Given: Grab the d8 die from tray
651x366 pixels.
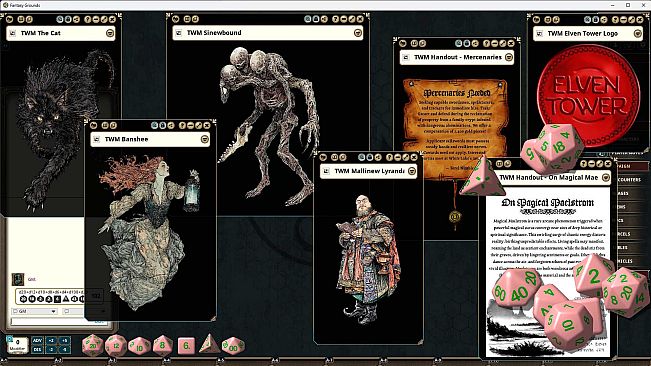Looking at the screenshot, I should tap(163, 345).
